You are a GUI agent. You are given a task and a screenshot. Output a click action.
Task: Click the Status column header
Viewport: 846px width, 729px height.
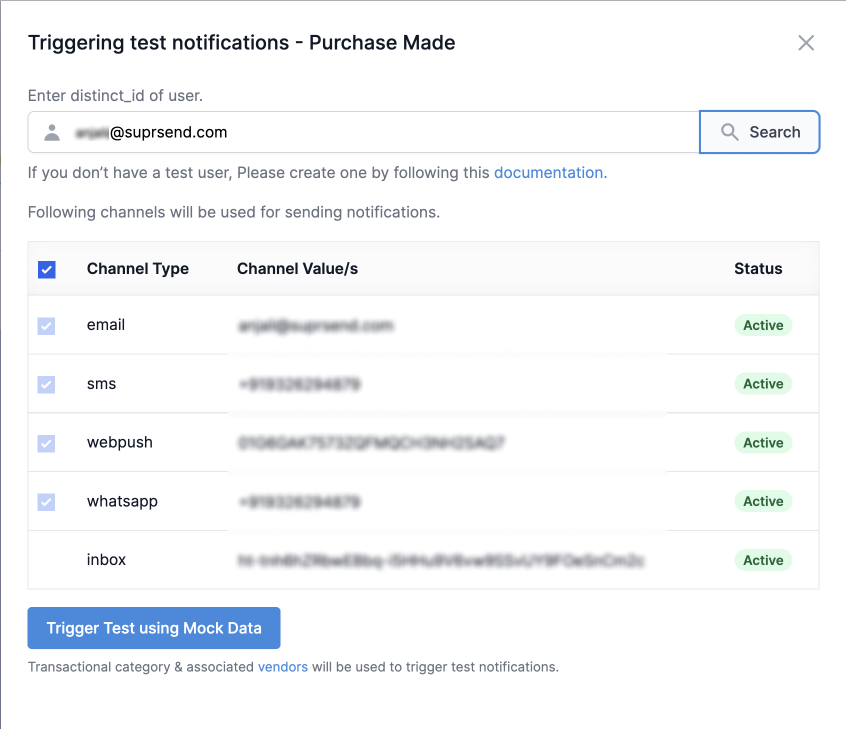pyautogui.click(x=758, y=268)
